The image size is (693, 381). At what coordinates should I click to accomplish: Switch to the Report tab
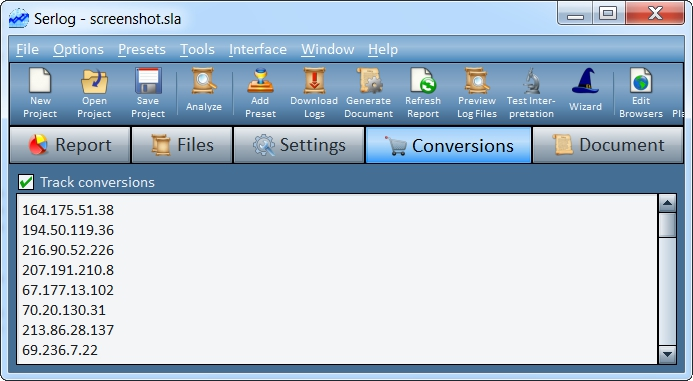[x=70, y=145]
